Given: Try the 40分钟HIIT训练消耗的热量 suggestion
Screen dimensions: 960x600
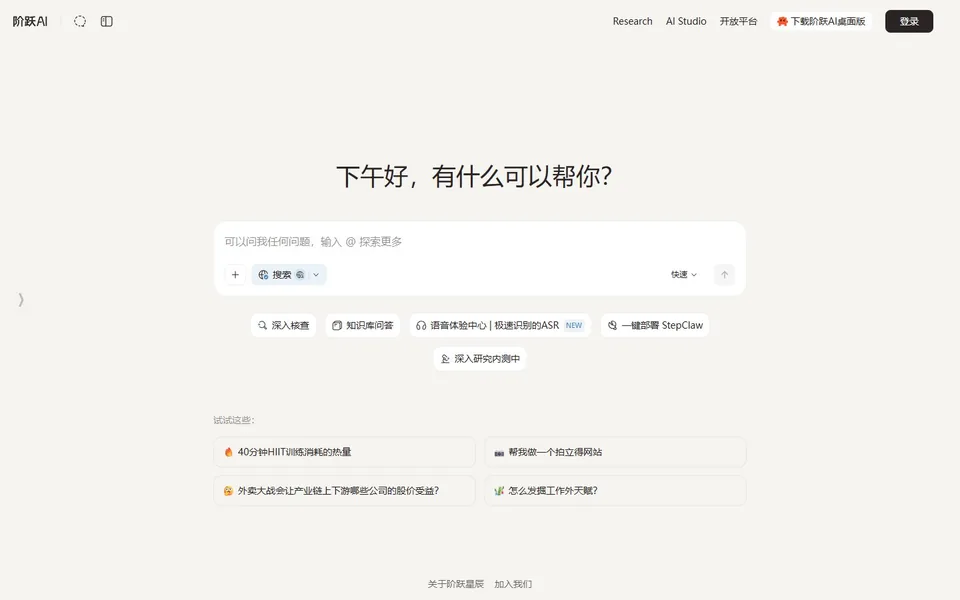Looking at the screenshot, I should click(x=344, y=452).
